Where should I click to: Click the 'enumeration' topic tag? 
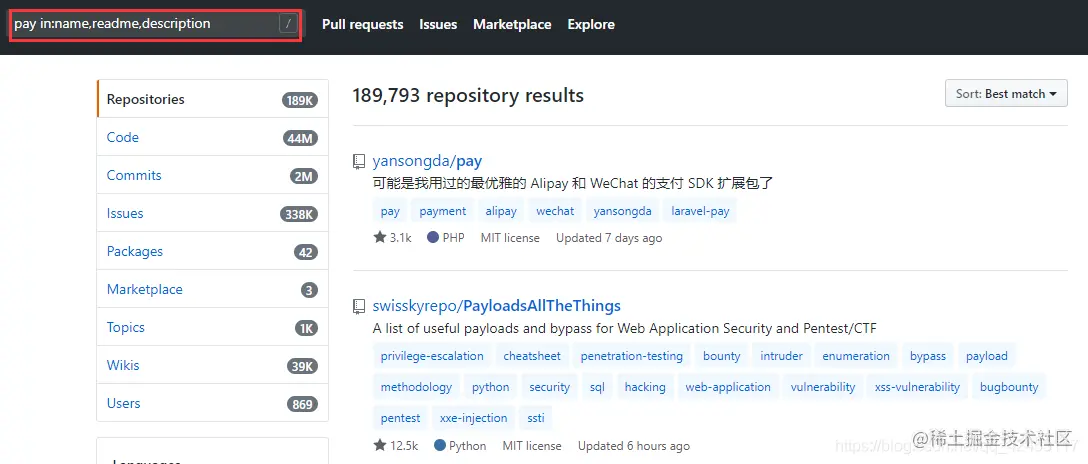click(x=856, y=356)
